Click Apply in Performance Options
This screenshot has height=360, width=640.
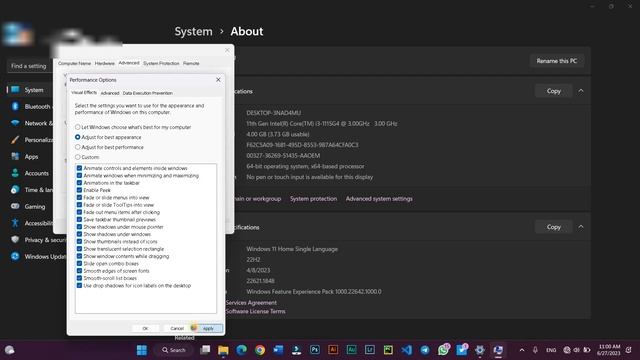coord(208,328)
